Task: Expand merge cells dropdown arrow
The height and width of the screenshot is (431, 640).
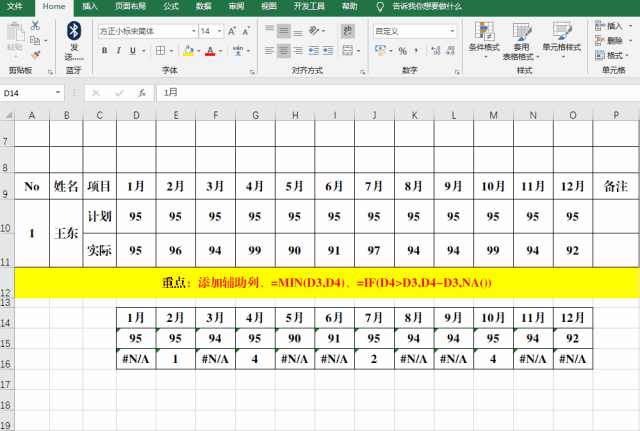Action: tap(358, 51)
